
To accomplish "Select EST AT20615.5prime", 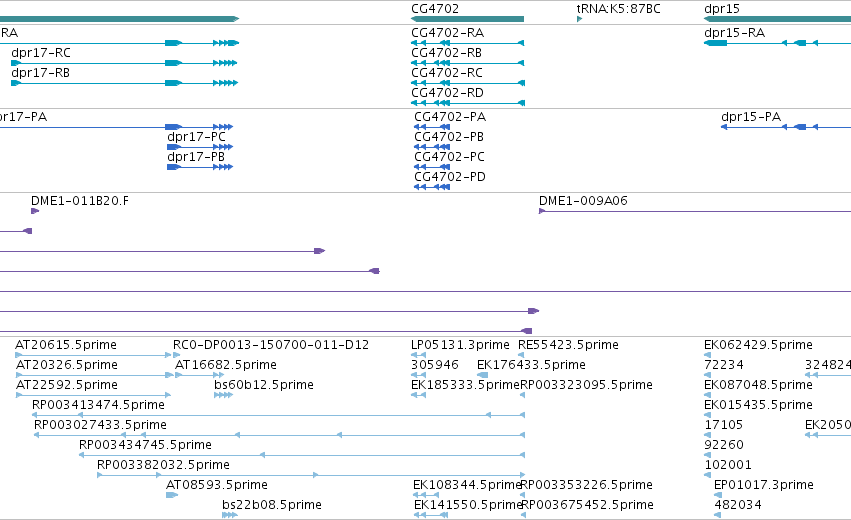I will (66, 345).
